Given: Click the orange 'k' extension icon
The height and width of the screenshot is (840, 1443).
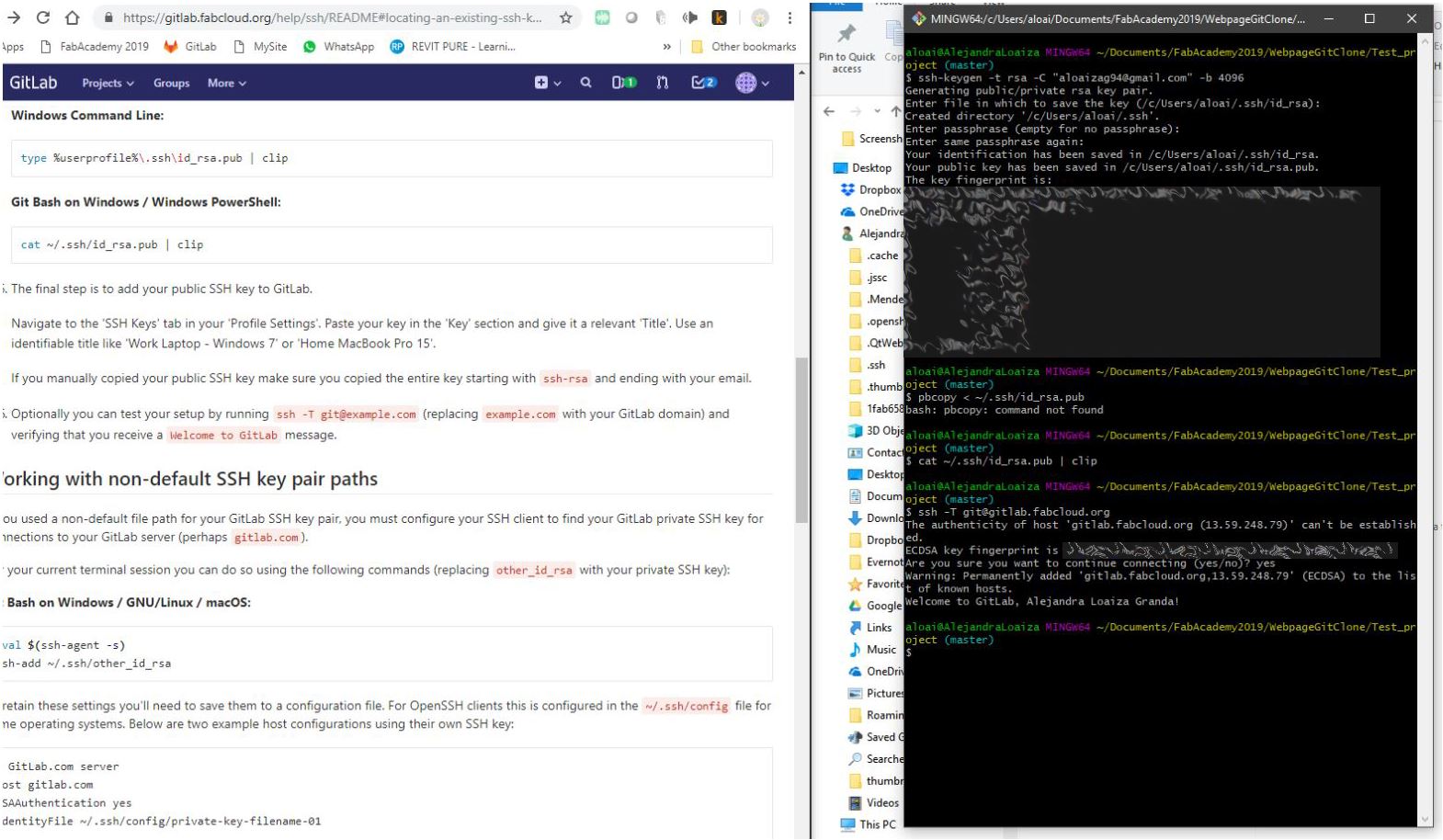Looking at the screenshot, I should pos(720,17).
